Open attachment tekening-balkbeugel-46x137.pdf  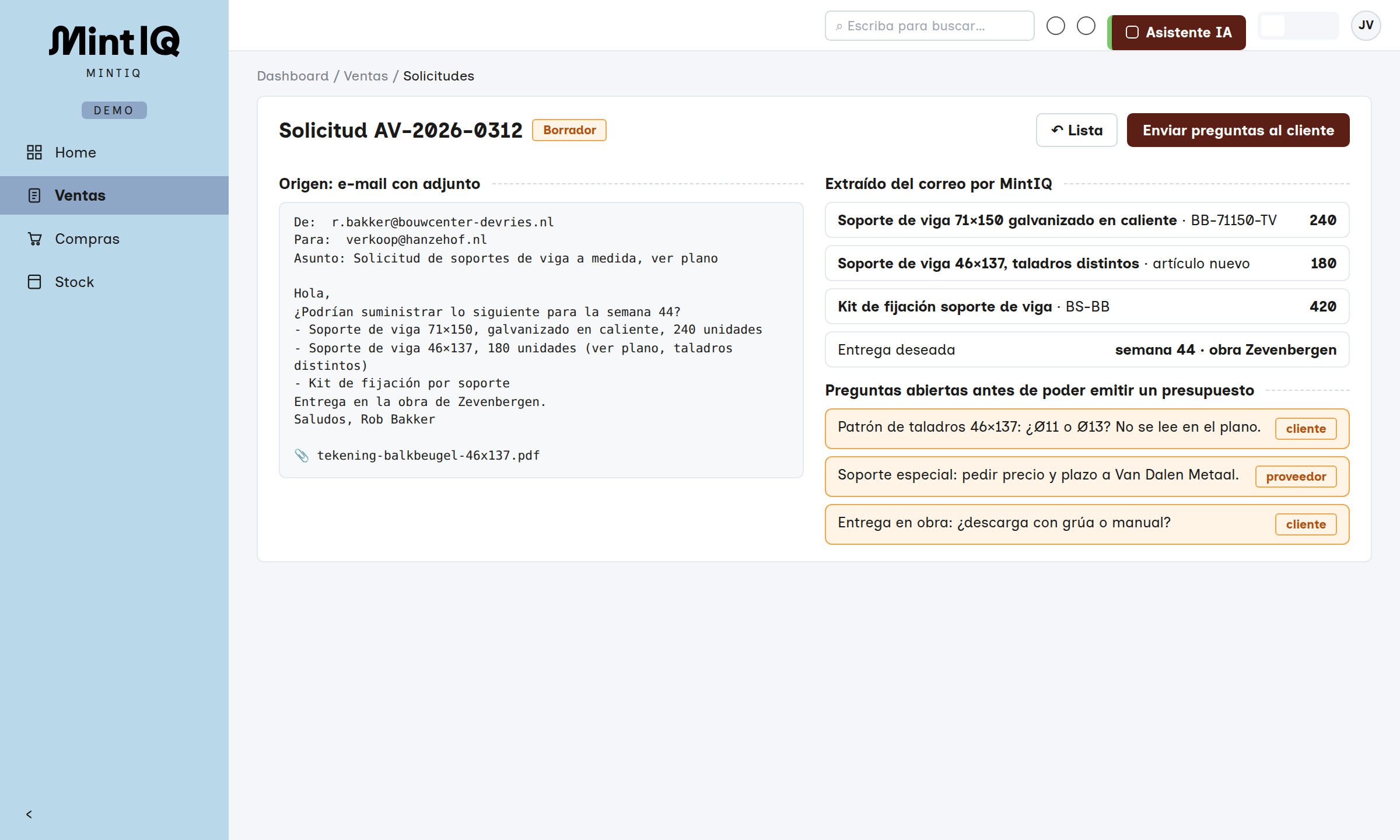click(429, 456)
